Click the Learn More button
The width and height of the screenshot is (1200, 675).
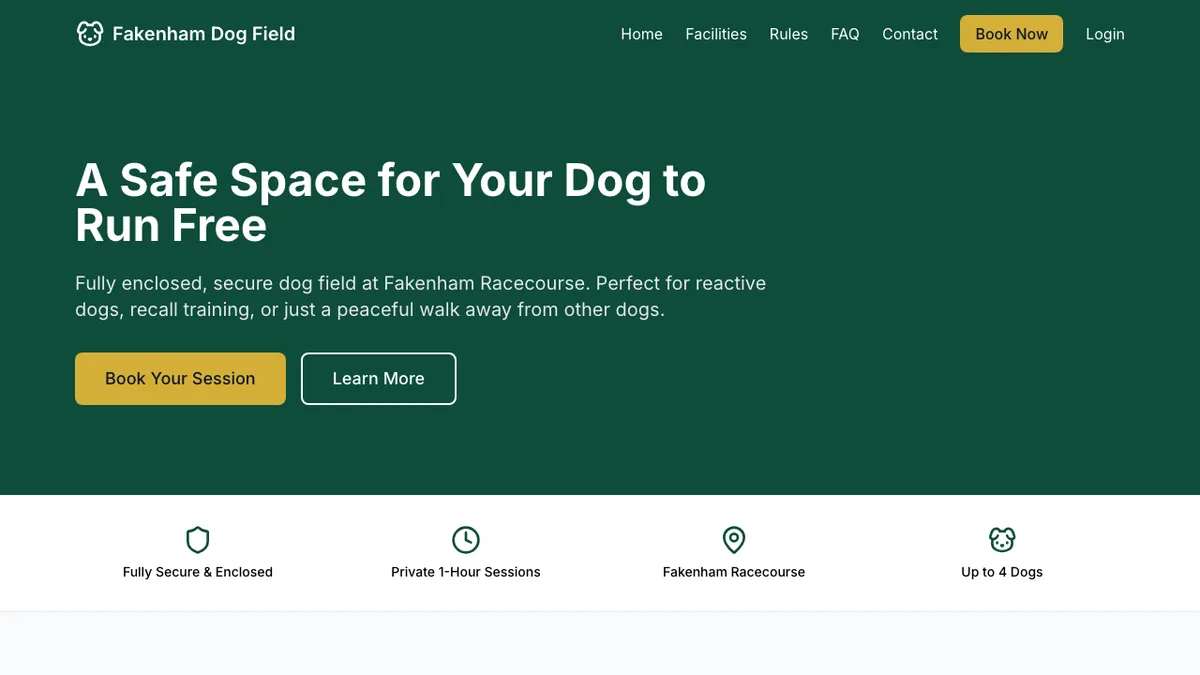tap(378, 378)
